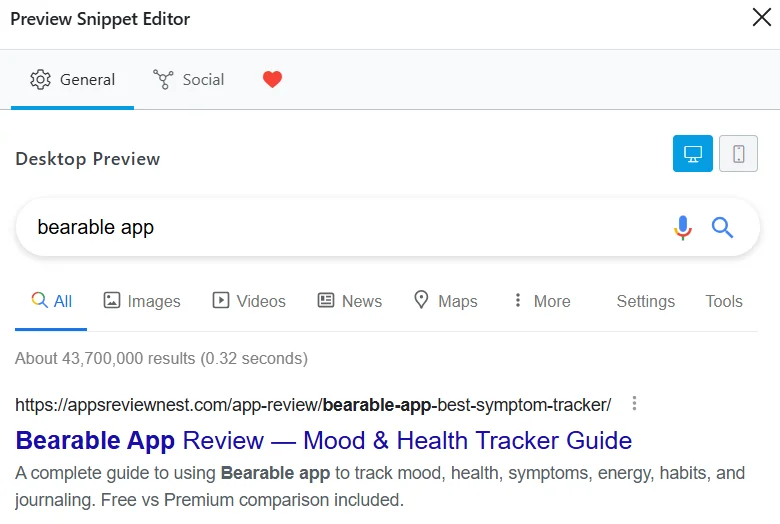Click the gear icon on General tab
Image resolution: width=780 pixels, height=524 pixels.
(x=40, y=80)
